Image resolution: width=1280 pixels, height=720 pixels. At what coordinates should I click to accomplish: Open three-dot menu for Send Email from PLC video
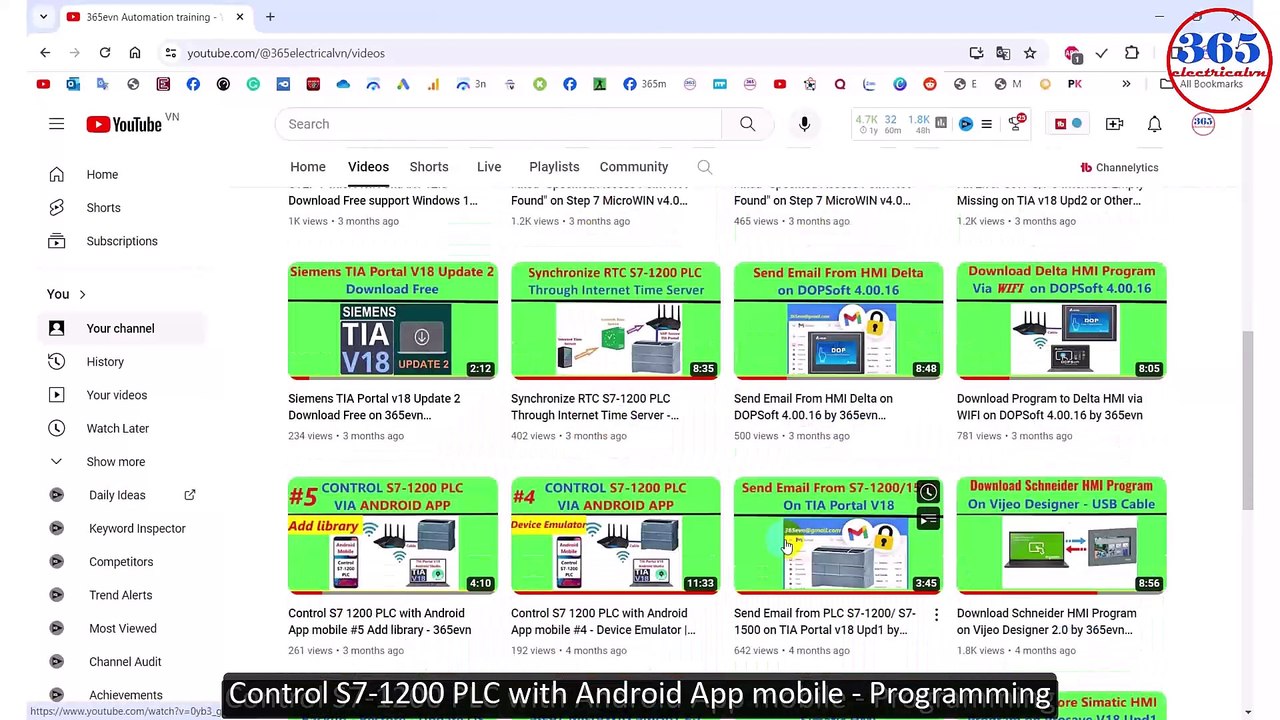(936, 615)
